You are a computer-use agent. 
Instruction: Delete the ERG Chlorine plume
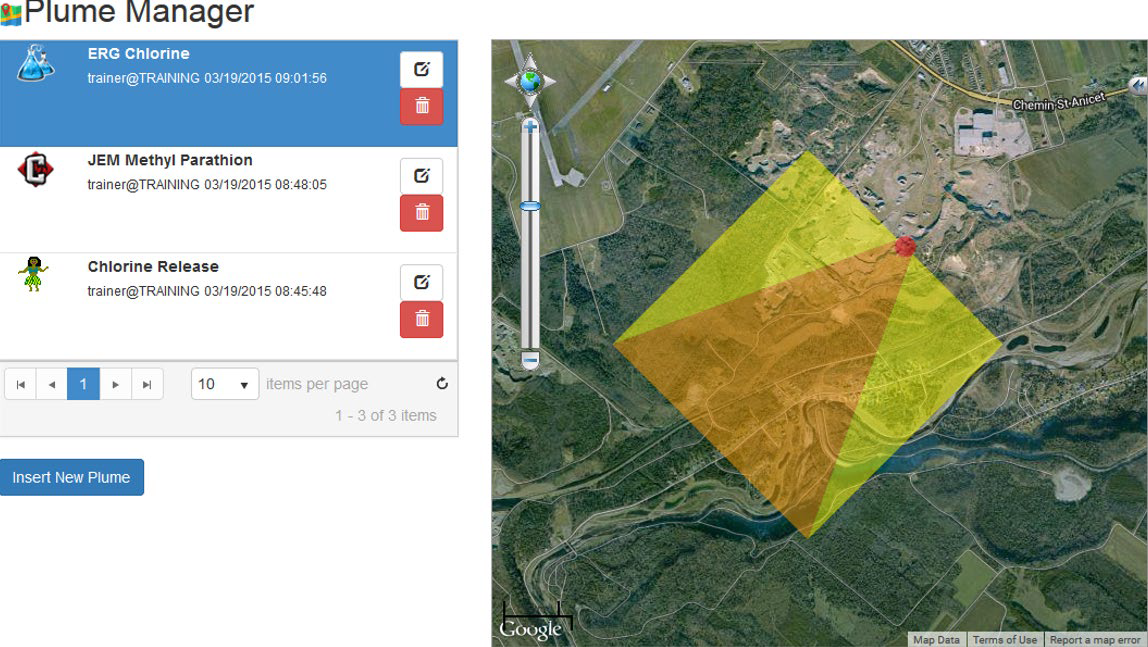[421, 106]
